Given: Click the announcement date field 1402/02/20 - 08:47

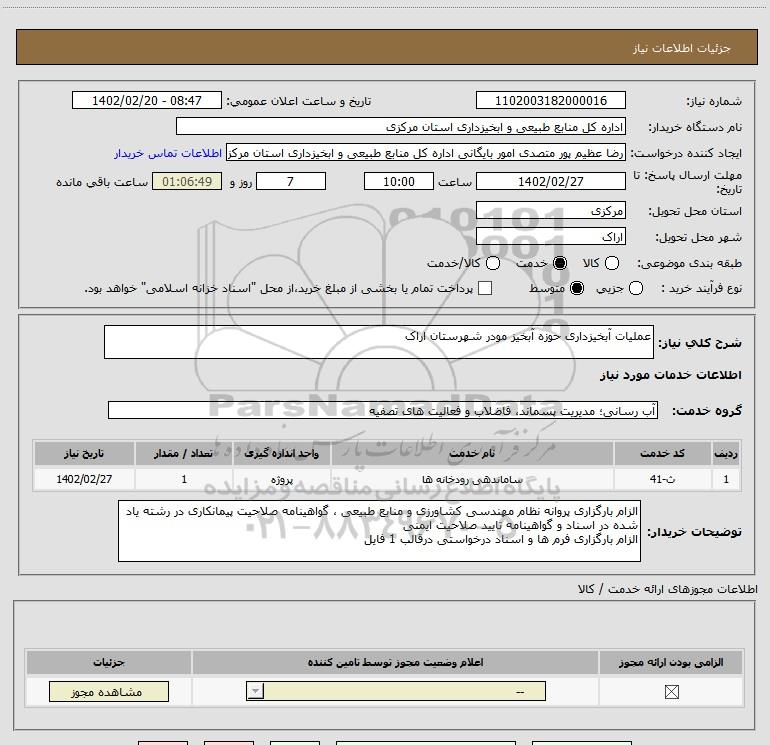Looking at the screenshot, I should (x=147, y=101).
